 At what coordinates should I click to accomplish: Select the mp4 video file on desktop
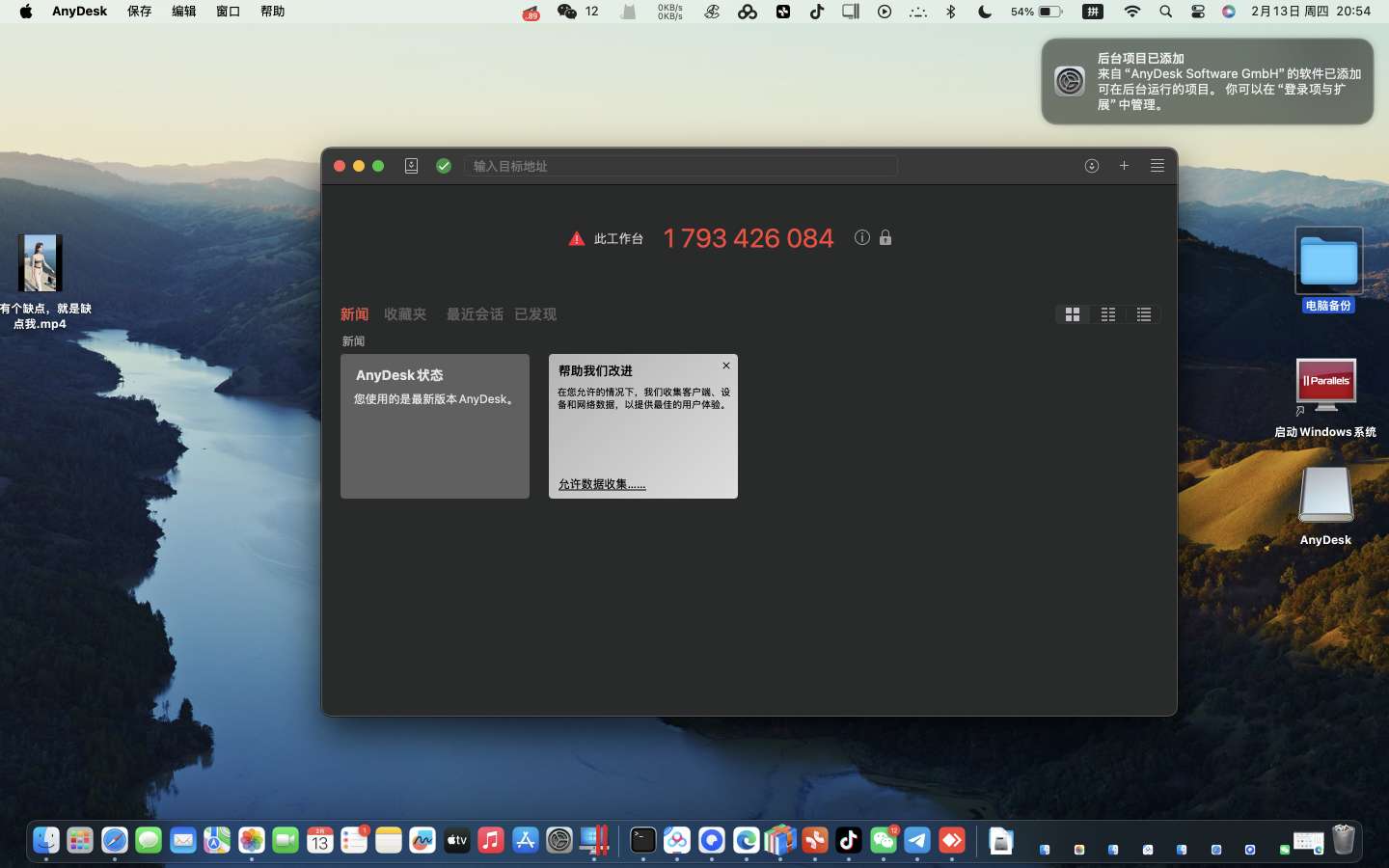(41, 282)
